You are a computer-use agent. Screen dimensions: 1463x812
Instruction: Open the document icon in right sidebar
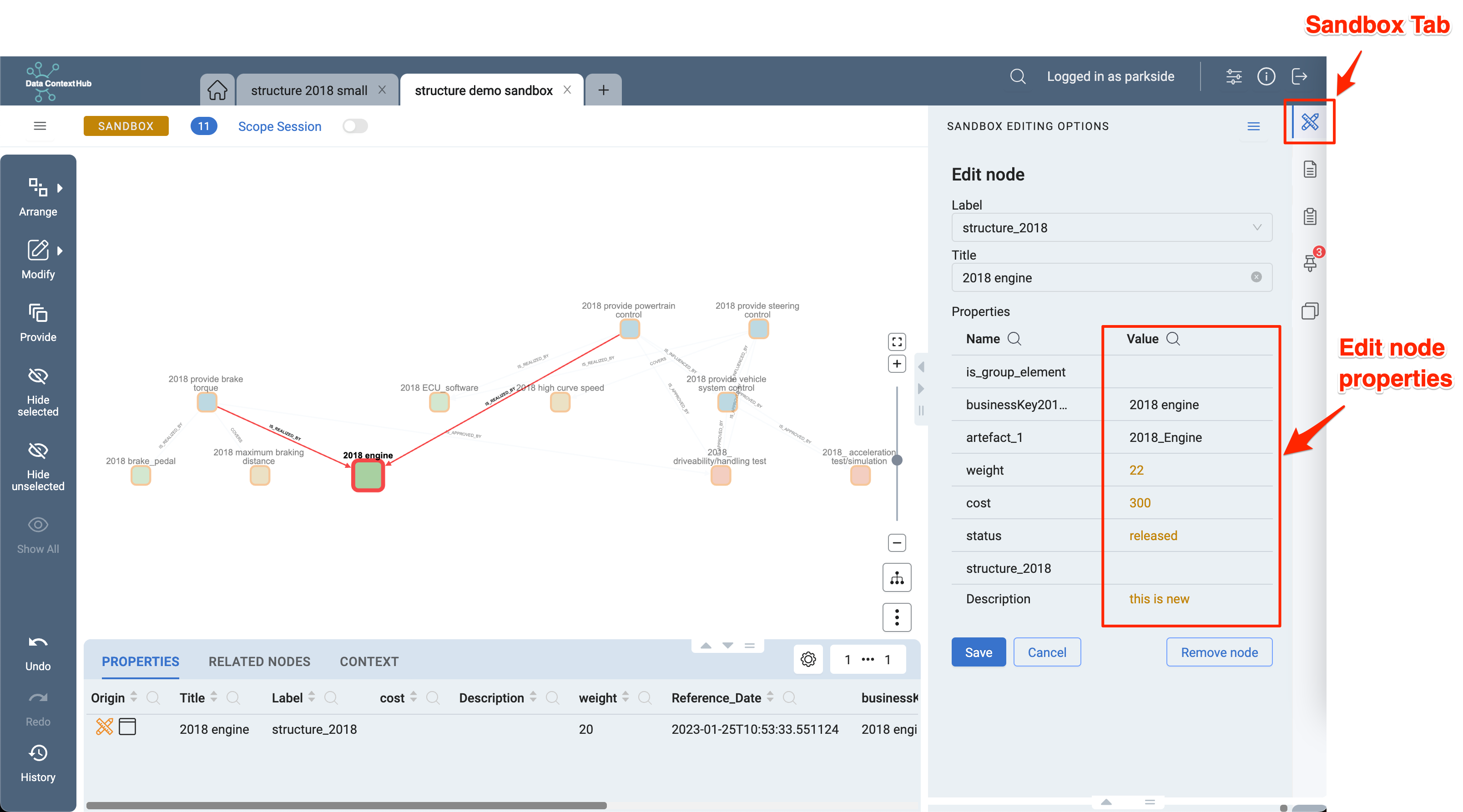point(1310,169)
